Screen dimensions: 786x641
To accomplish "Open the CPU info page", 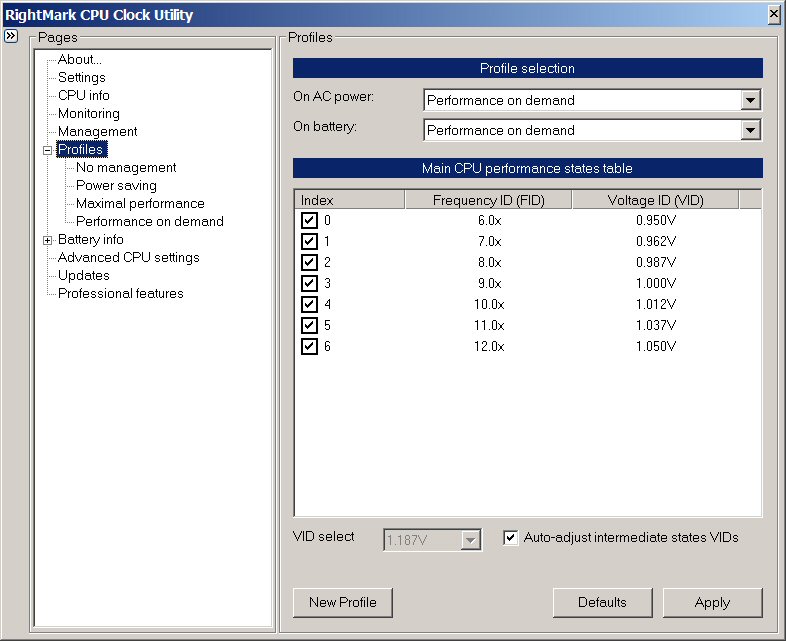I will tap(84, 96).
